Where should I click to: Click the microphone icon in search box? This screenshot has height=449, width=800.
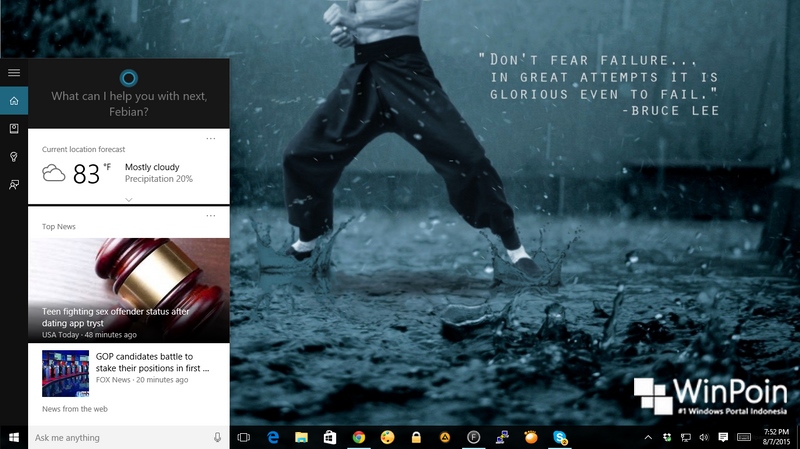click(217, 437)
